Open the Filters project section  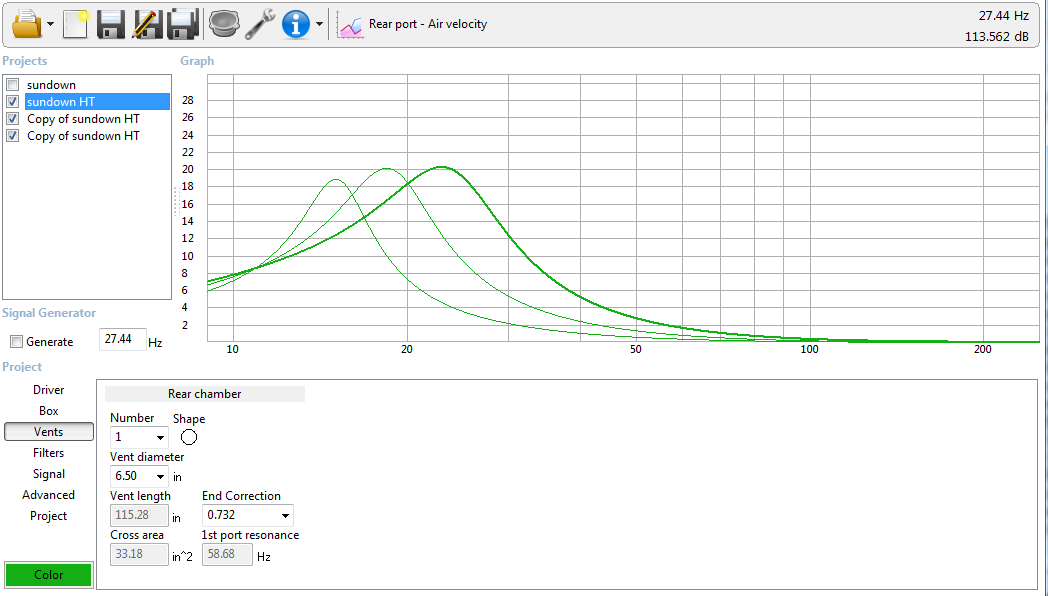[49, 453]
